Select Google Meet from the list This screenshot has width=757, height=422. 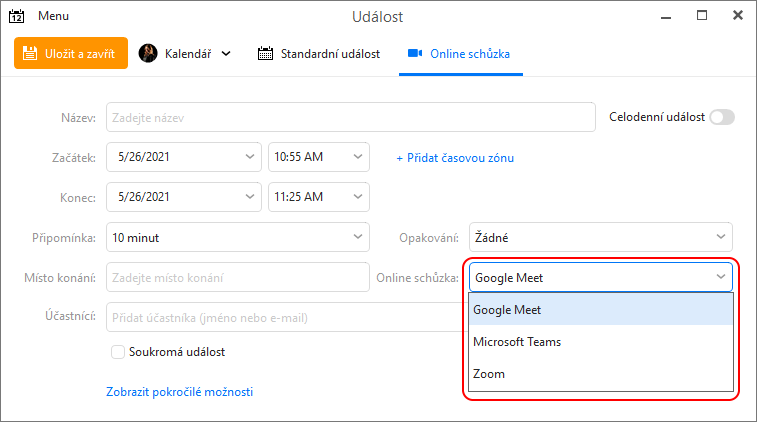click(601, 309)
